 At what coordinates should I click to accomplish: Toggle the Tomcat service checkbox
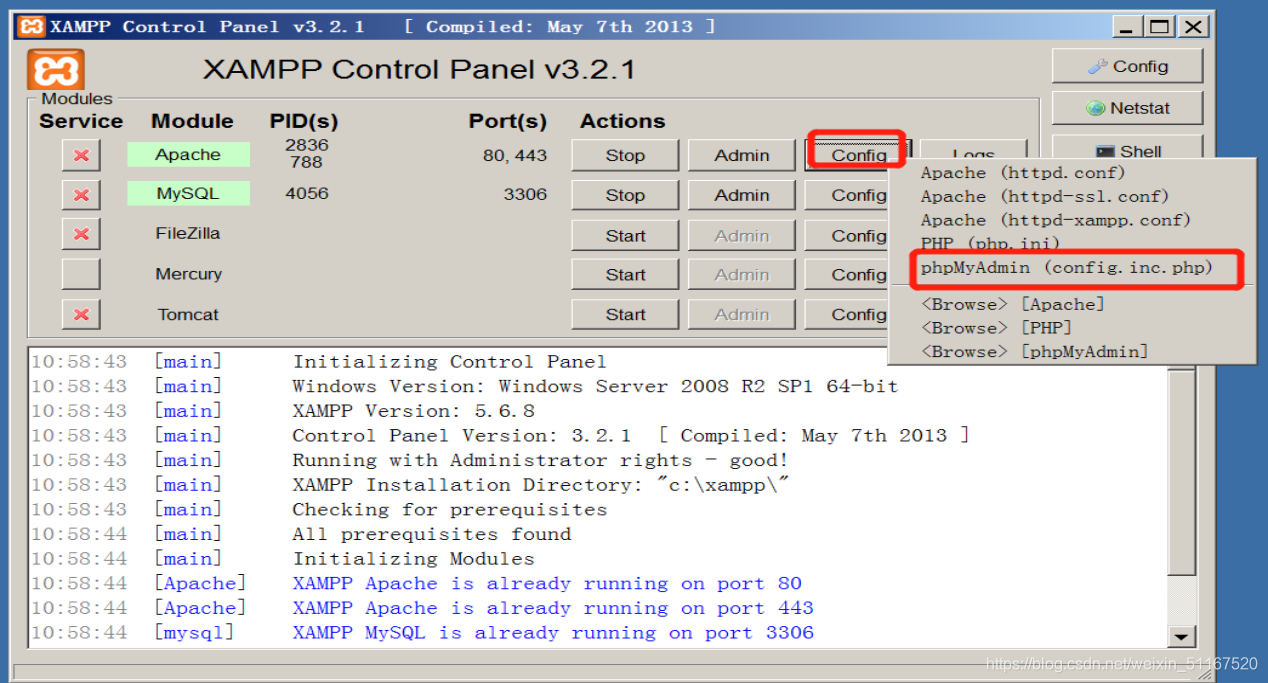coord(81,314)
